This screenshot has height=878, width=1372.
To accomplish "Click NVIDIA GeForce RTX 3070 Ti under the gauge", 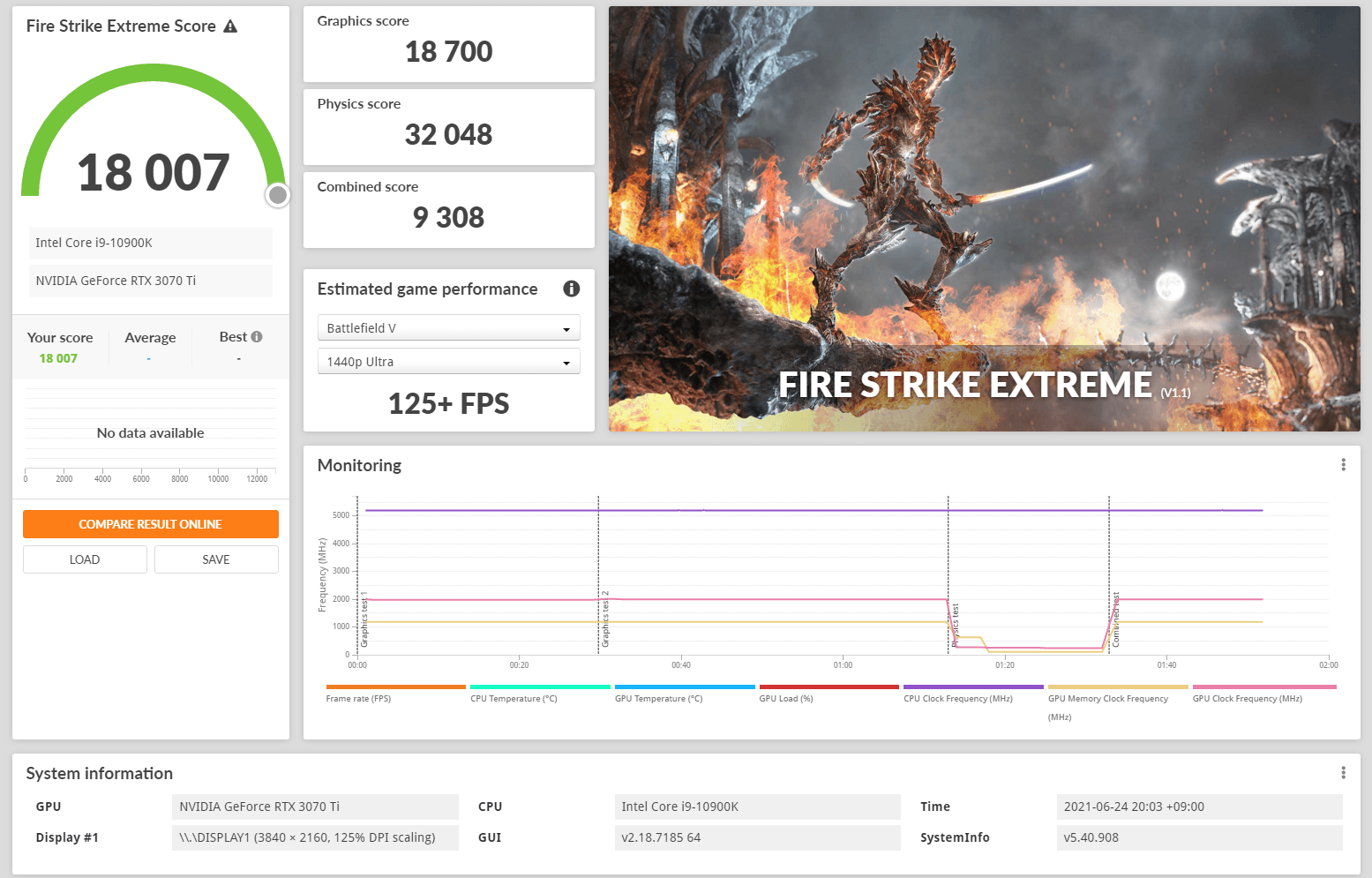I will coord(151,281).
